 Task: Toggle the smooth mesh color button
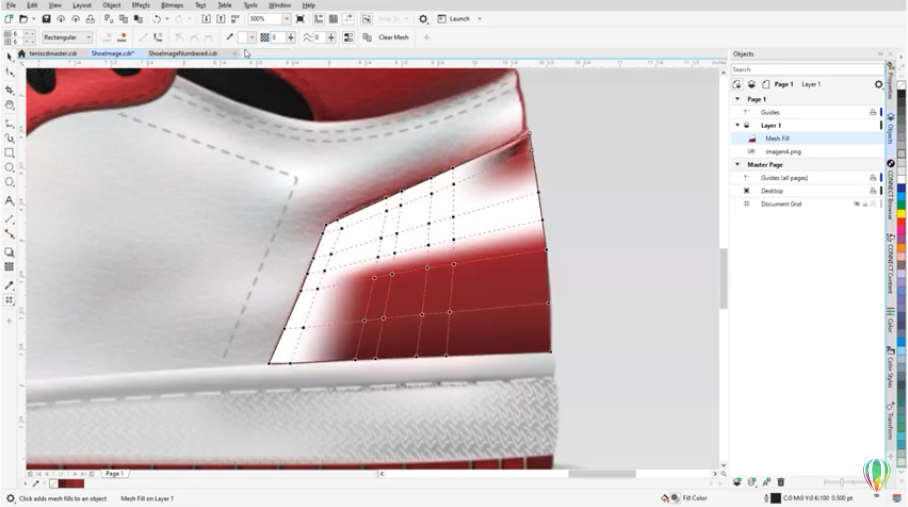pos(348,37)
